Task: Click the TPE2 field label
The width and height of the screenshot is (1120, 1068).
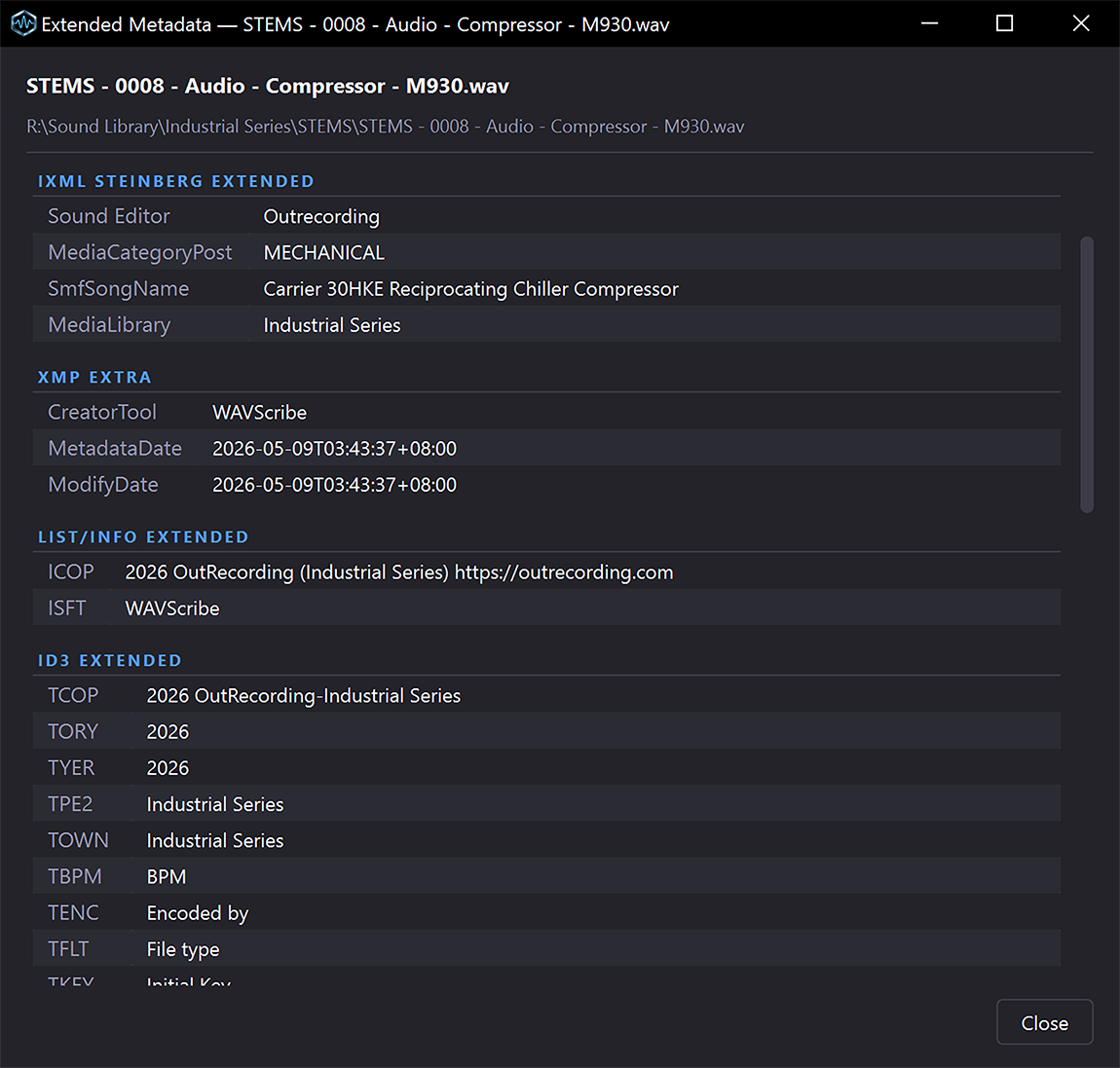Action: point(70,804)
